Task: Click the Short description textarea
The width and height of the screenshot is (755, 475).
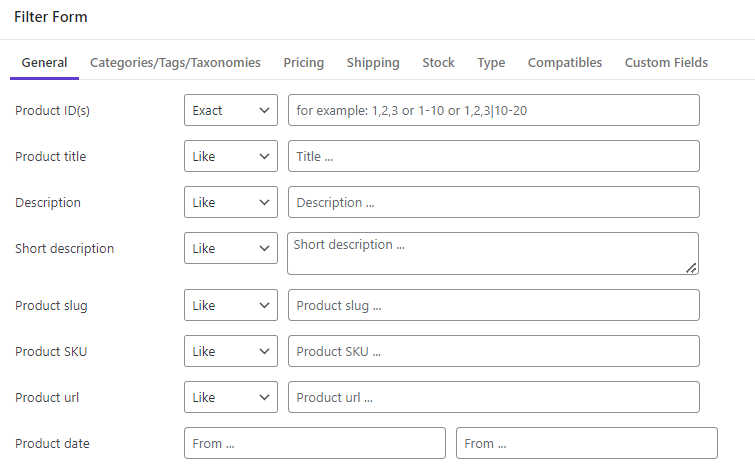Action: tap(493, 254)
